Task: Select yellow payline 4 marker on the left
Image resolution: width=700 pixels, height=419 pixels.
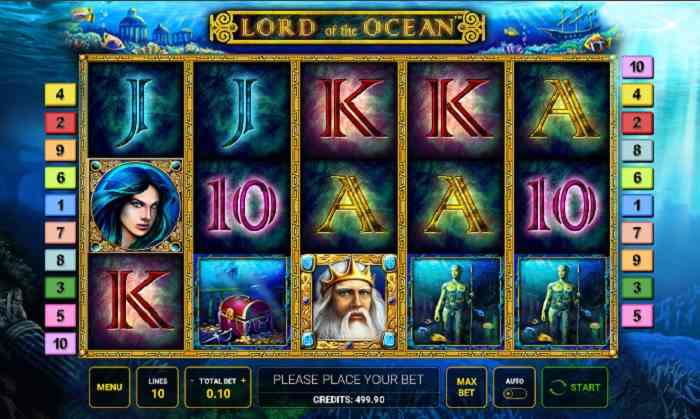Action: [60, 95]
